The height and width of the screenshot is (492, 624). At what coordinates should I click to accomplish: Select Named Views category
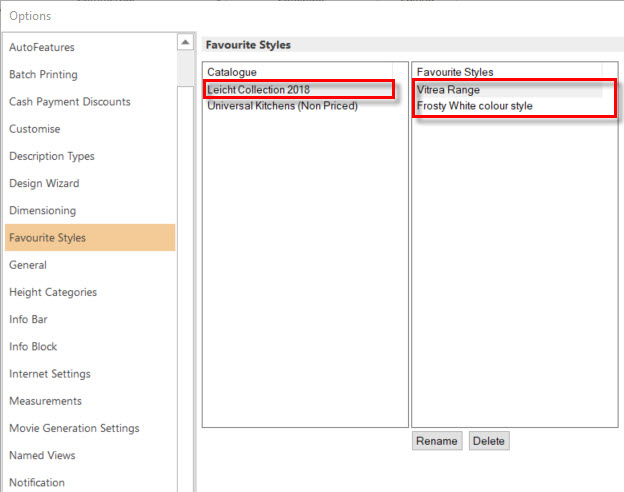point(90,455)
